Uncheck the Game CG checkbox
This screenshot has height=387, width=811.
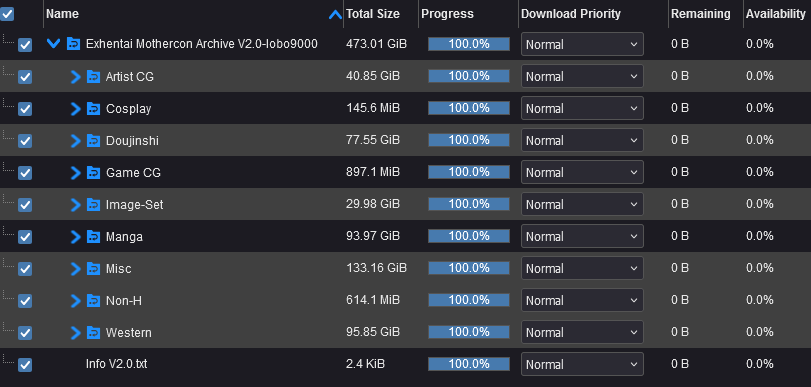[25, 173]
